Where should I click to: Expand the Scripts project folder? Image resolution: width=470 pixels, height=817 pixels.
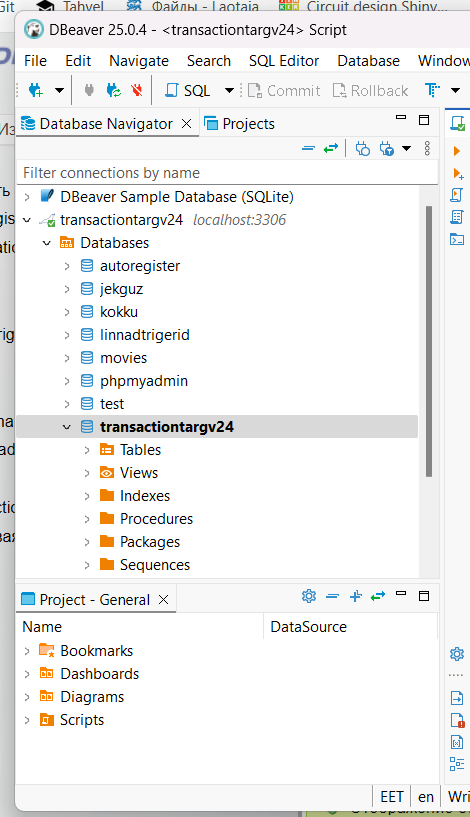27,720
